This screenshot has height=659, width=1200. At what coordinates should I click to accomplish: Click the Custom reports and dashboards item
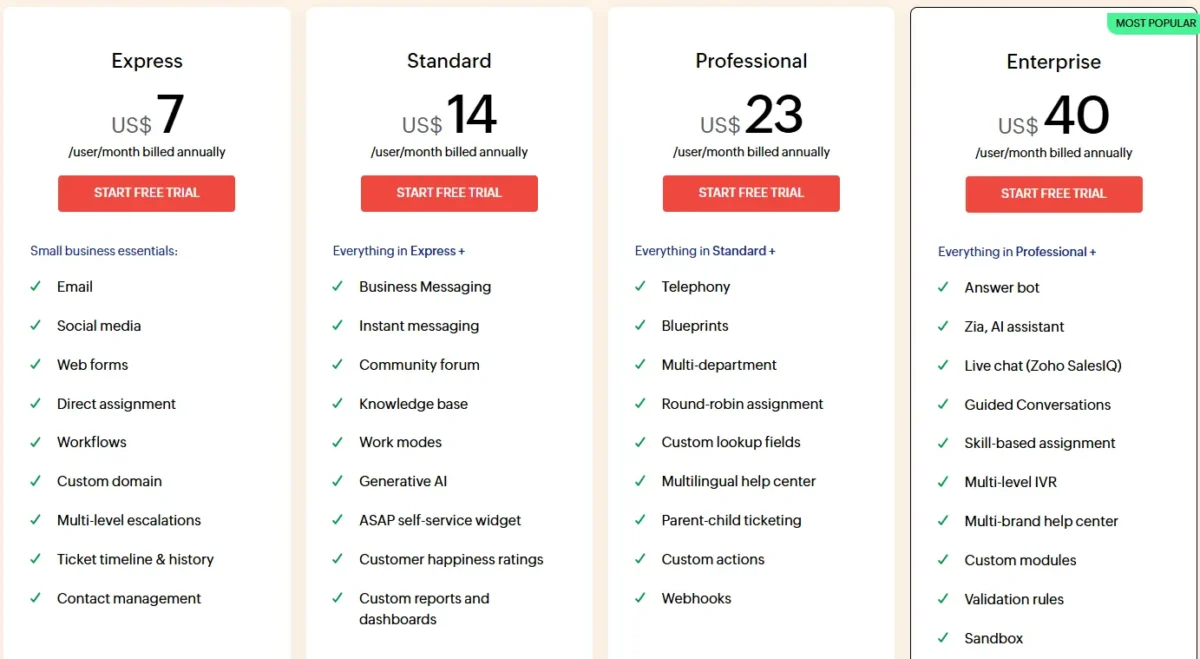point(424,608)
